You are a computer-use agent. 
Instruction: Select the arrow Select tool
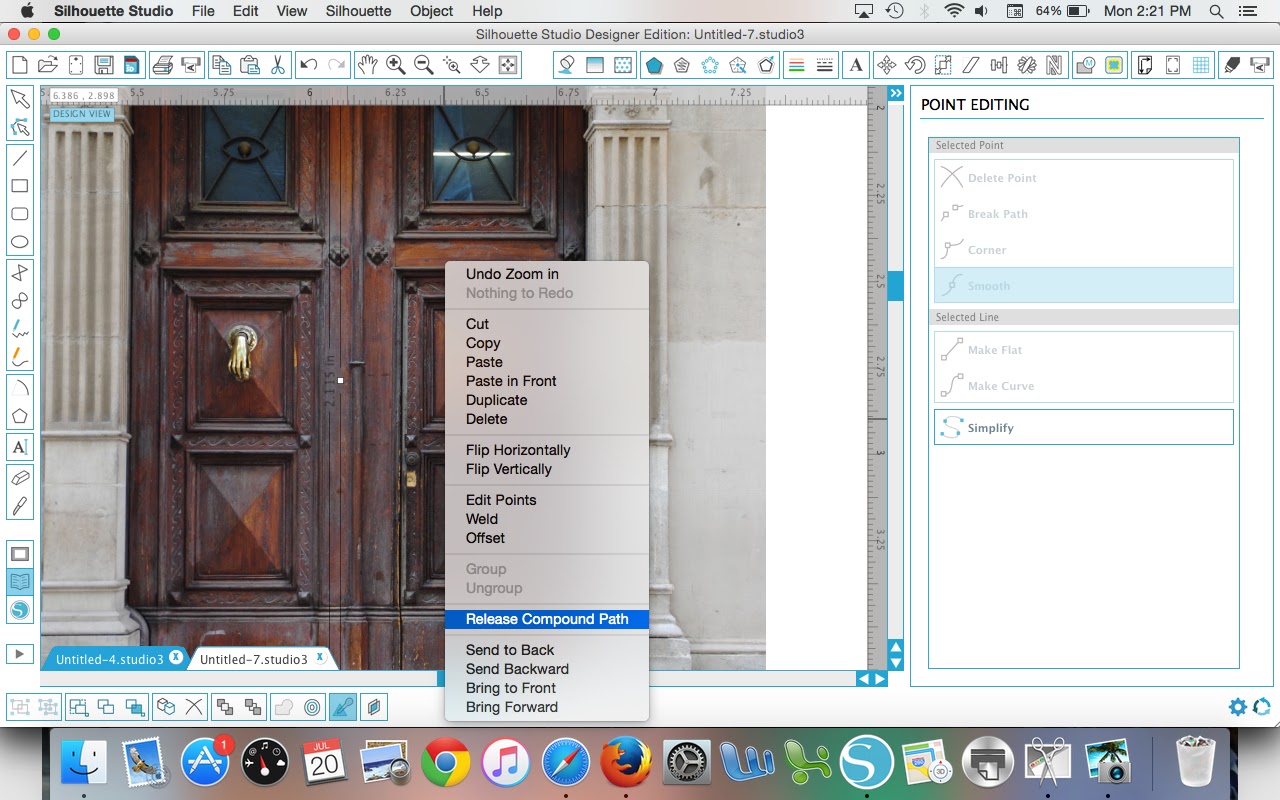coord(19,99)
